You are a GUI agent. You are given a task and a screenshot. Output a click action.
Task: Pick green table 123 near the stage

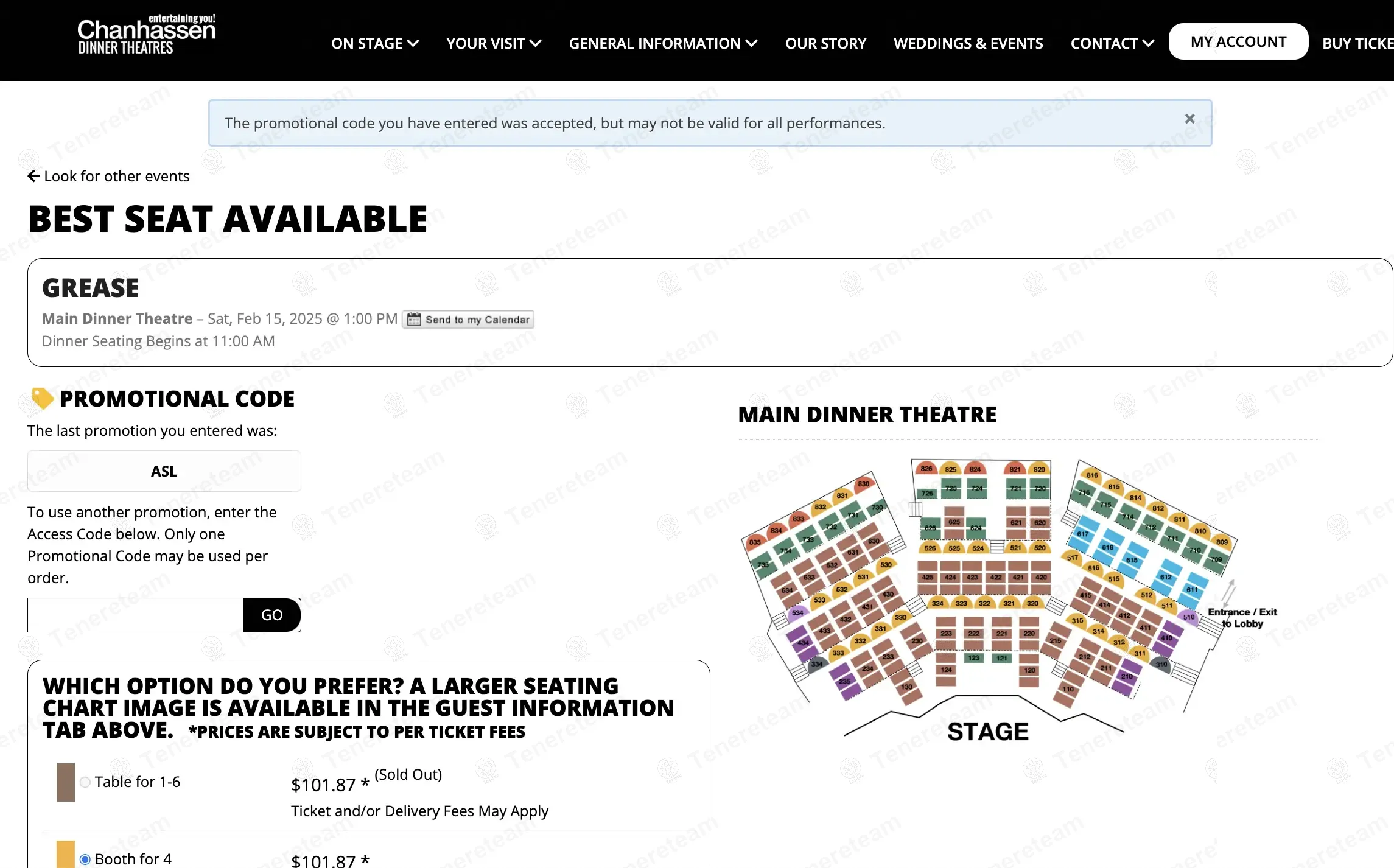pyautogui.click(x=974, y=658)
